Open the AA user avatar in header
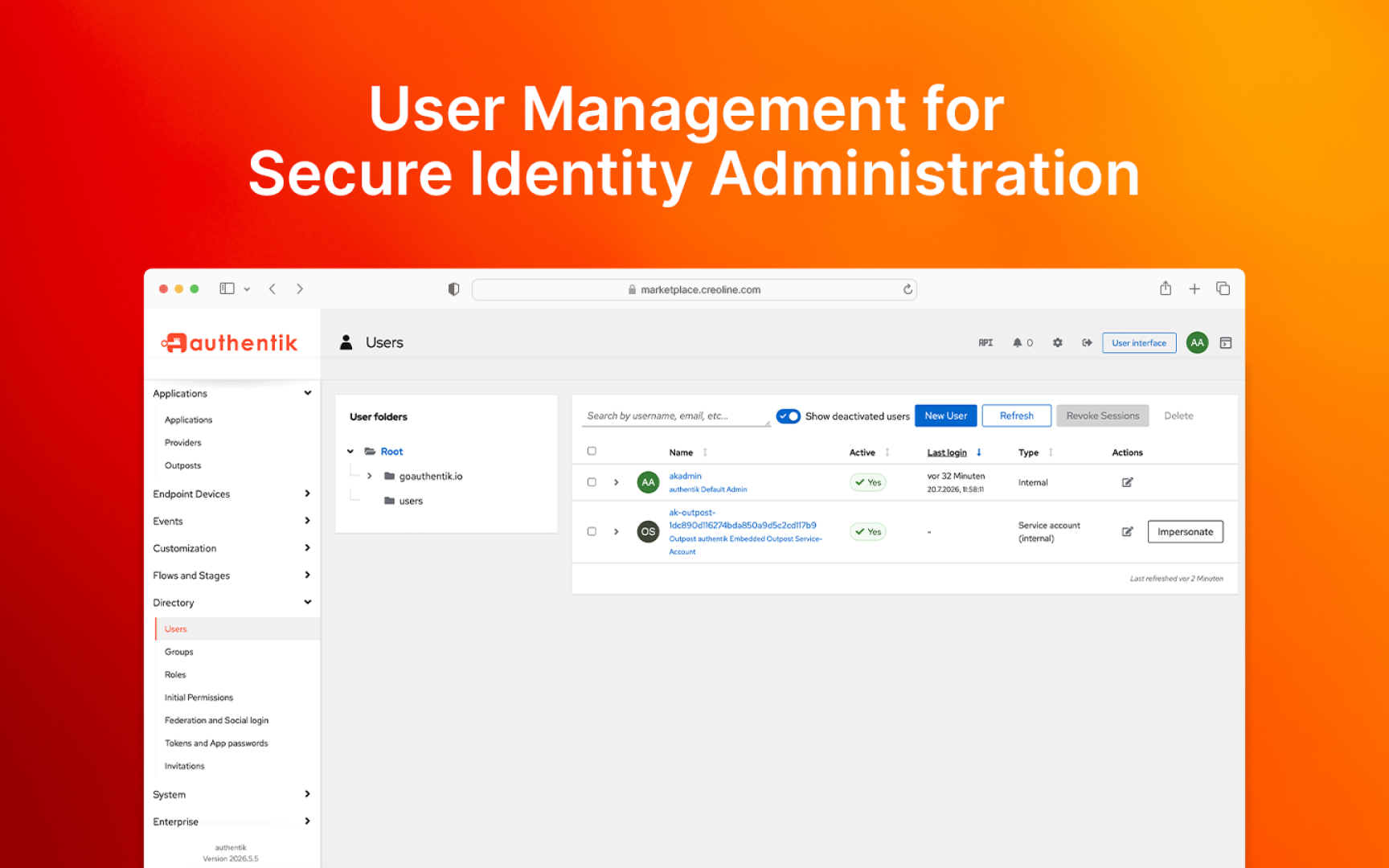The image size is (1389, 868). point(1197,343)
